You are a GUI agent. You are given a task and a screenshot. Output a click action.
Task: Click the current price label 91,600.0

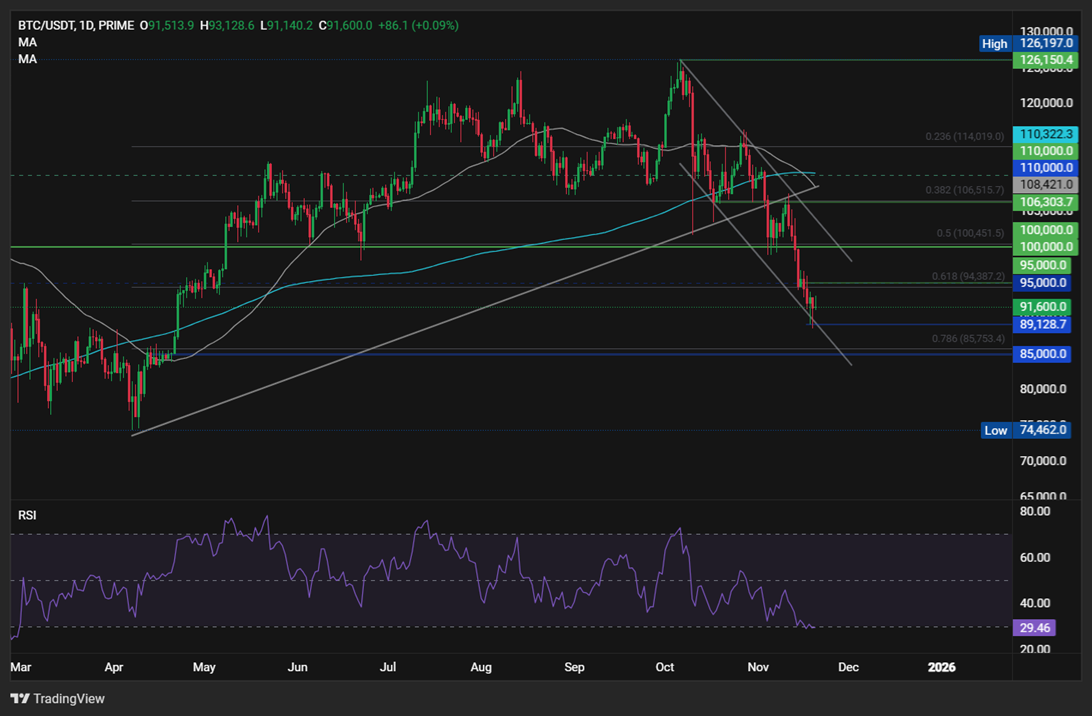1042,306
